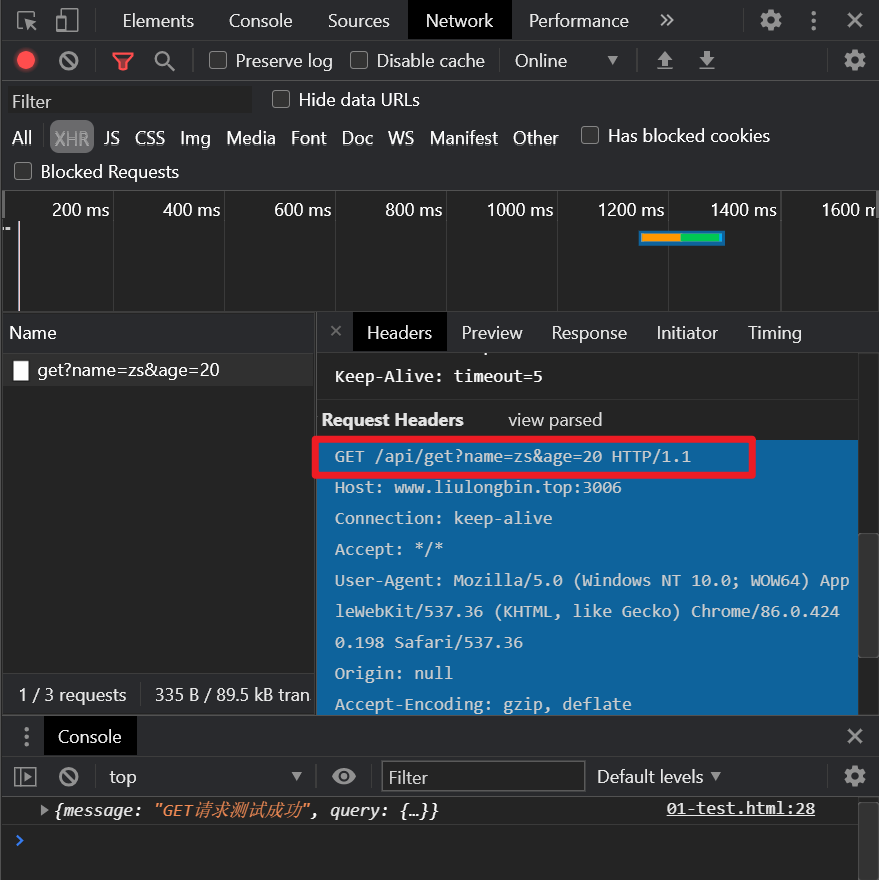Screen dimensions: 879x880
Task: Switch to the Response tab
Action: coord(589,333)
